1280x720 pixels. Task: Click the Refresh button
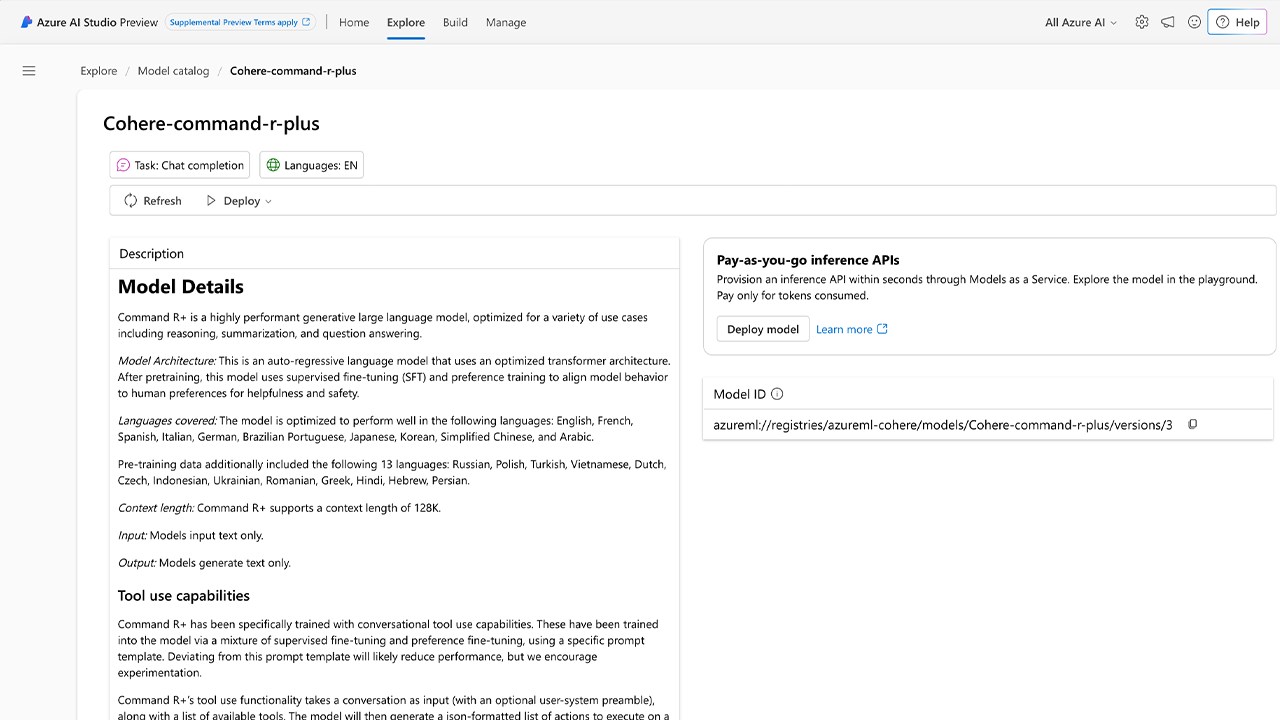(153, 201)
